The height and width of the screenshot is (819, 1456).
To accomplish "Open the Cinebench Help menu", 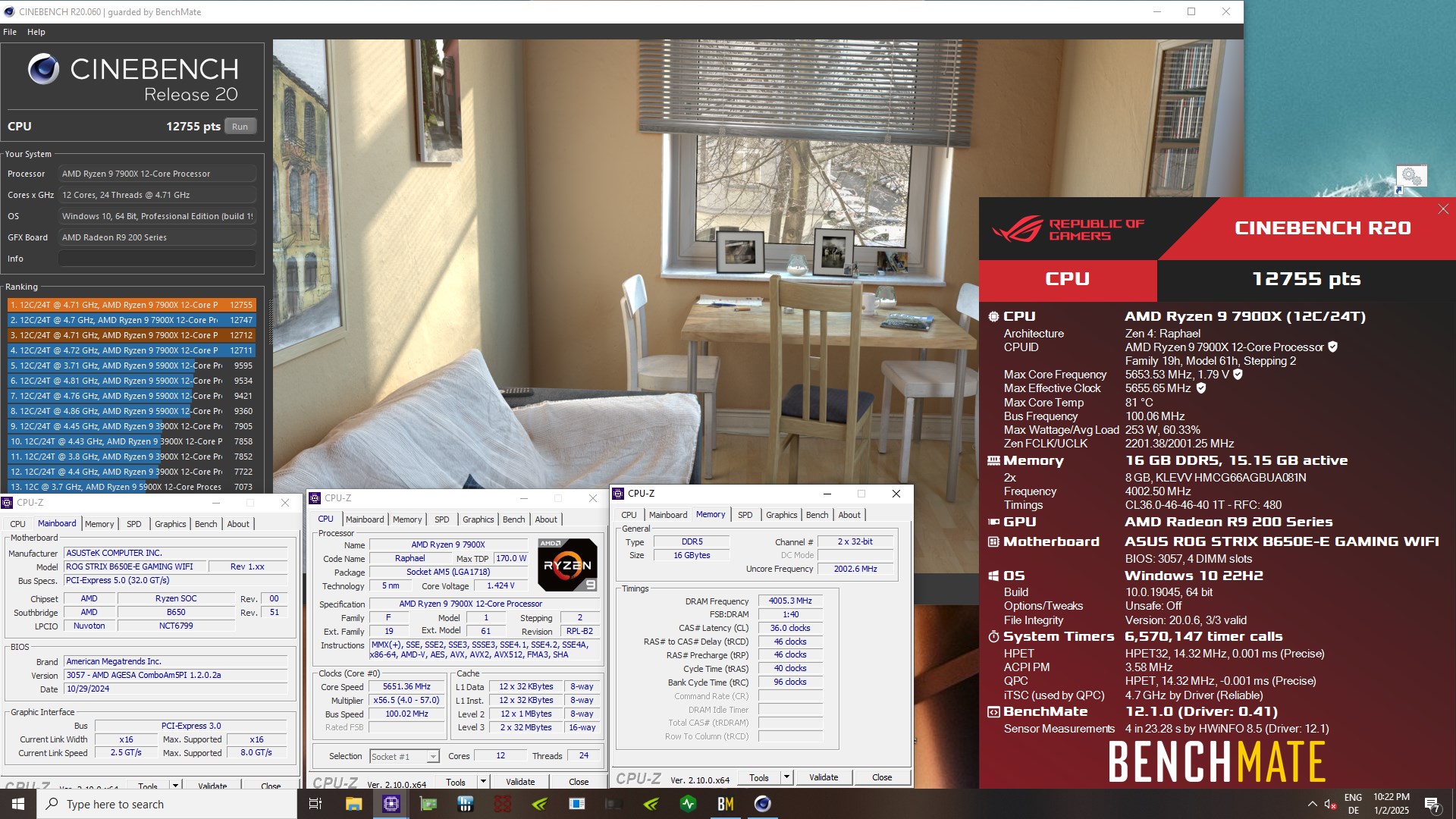I will coord(36,32).
